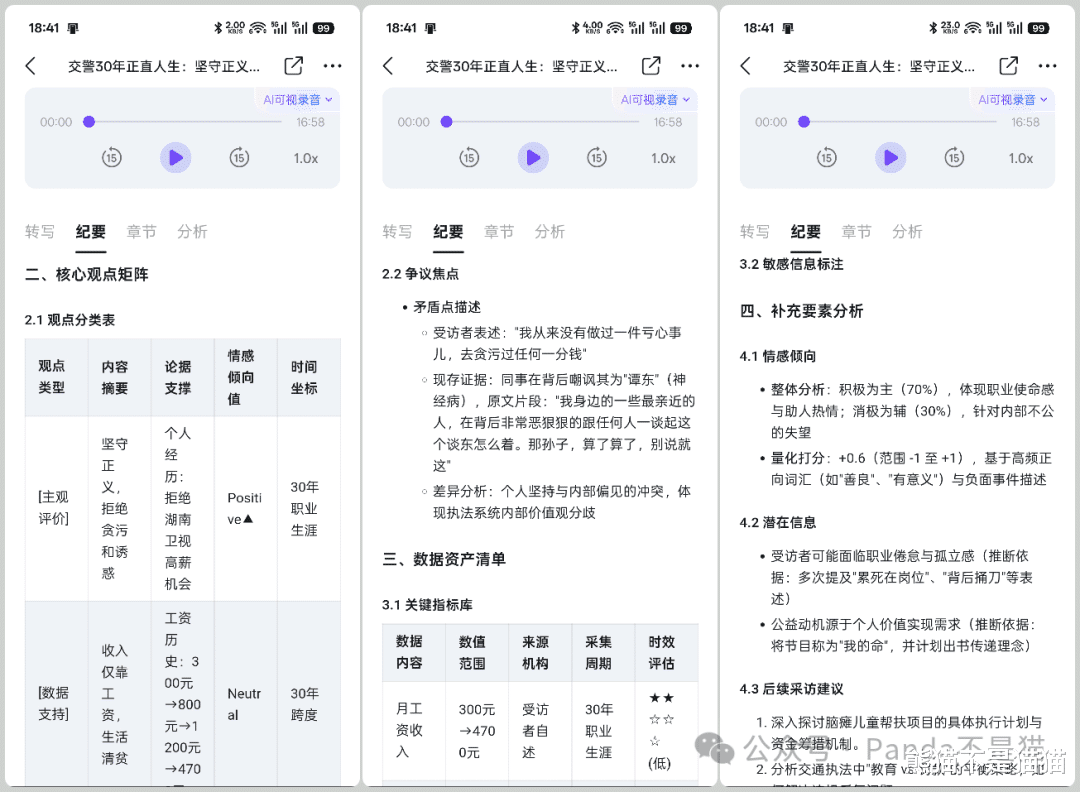Open the share icon in the middle phone screen
This screenshot has width=1080, height=792.
coord(651,65)
